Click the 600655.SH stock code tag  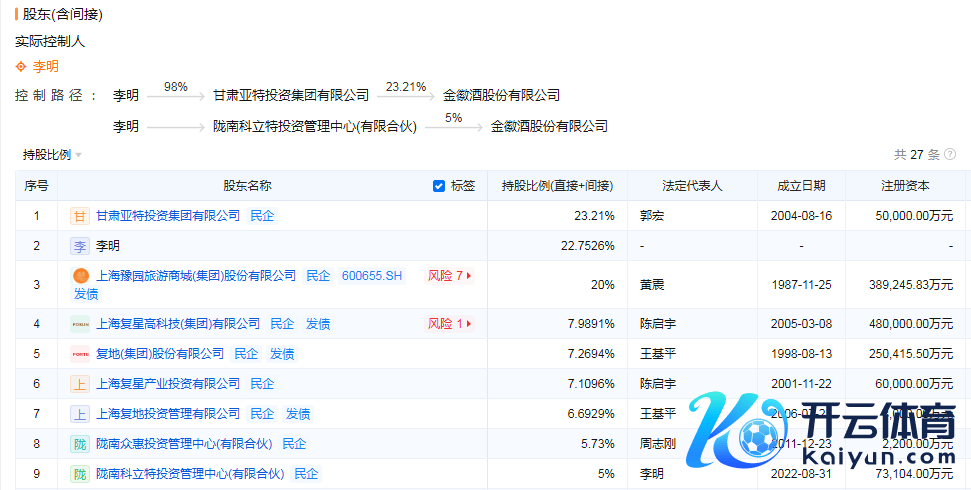pyautogui.click(x=372, y=276)
